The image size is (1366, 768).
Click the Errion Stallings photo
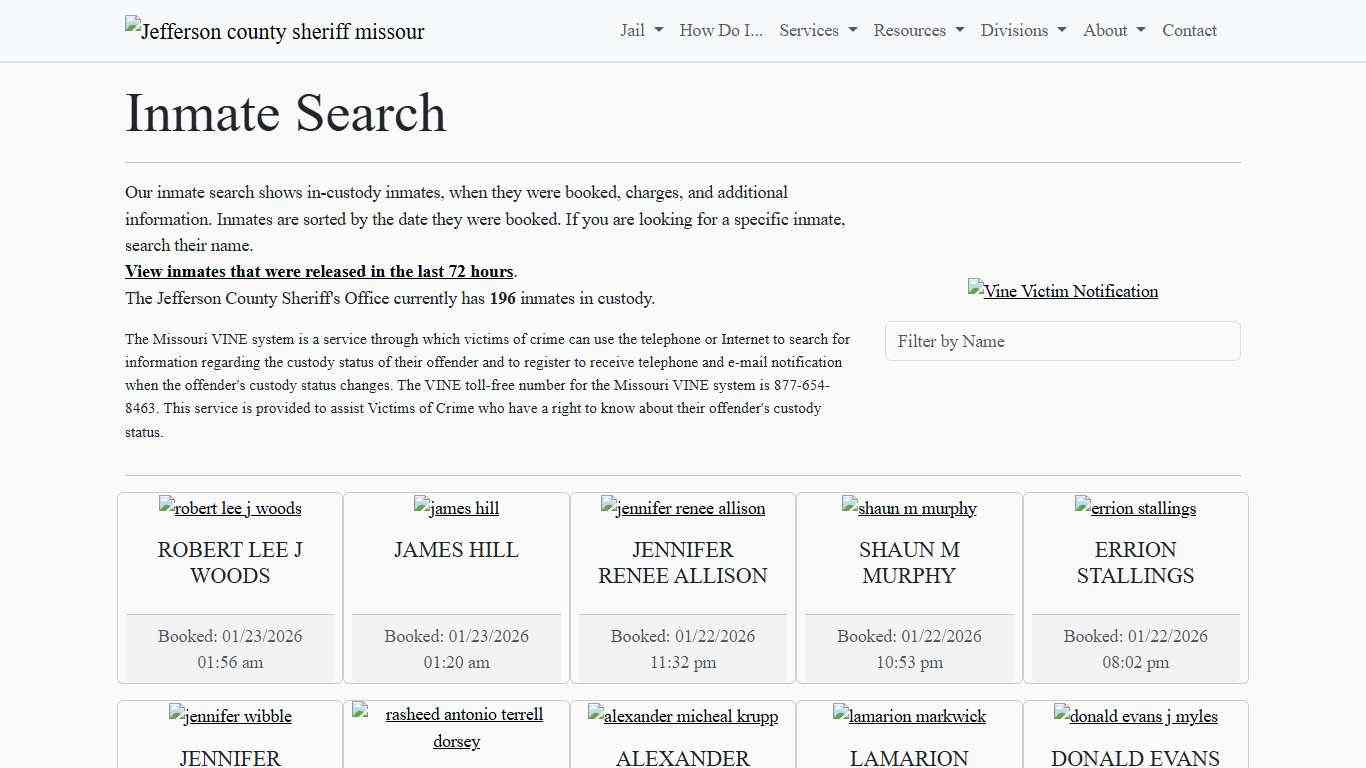(1135, 508)
